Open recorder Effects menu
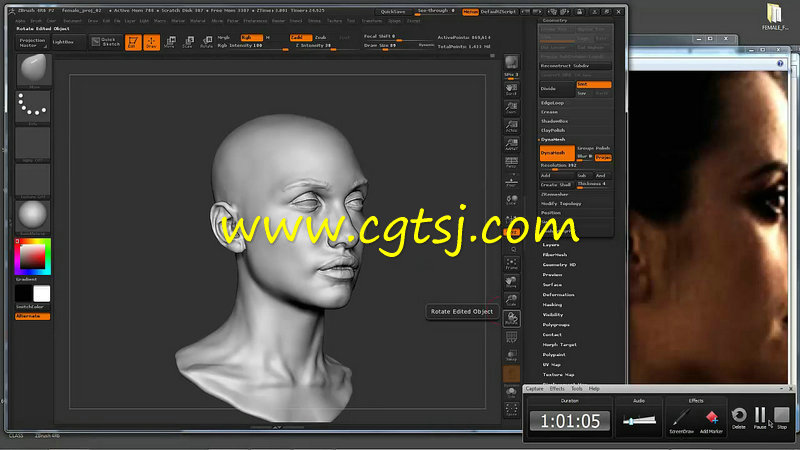 pos(557,389)
